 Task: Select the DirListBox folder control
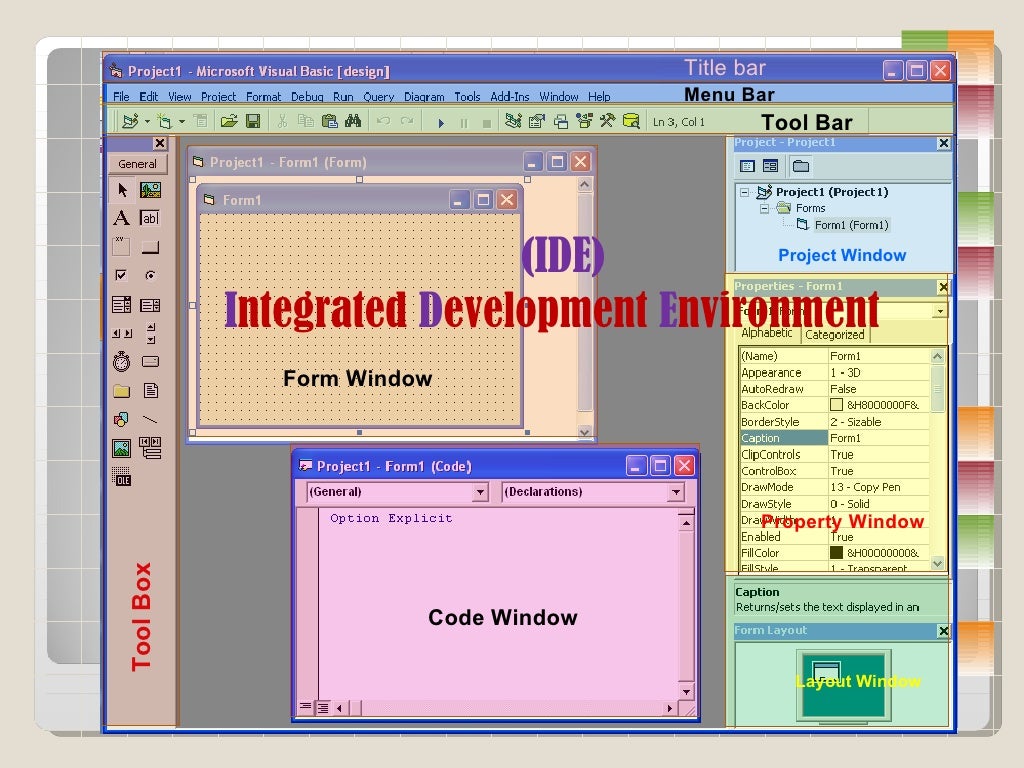click(x=121, y=391)
